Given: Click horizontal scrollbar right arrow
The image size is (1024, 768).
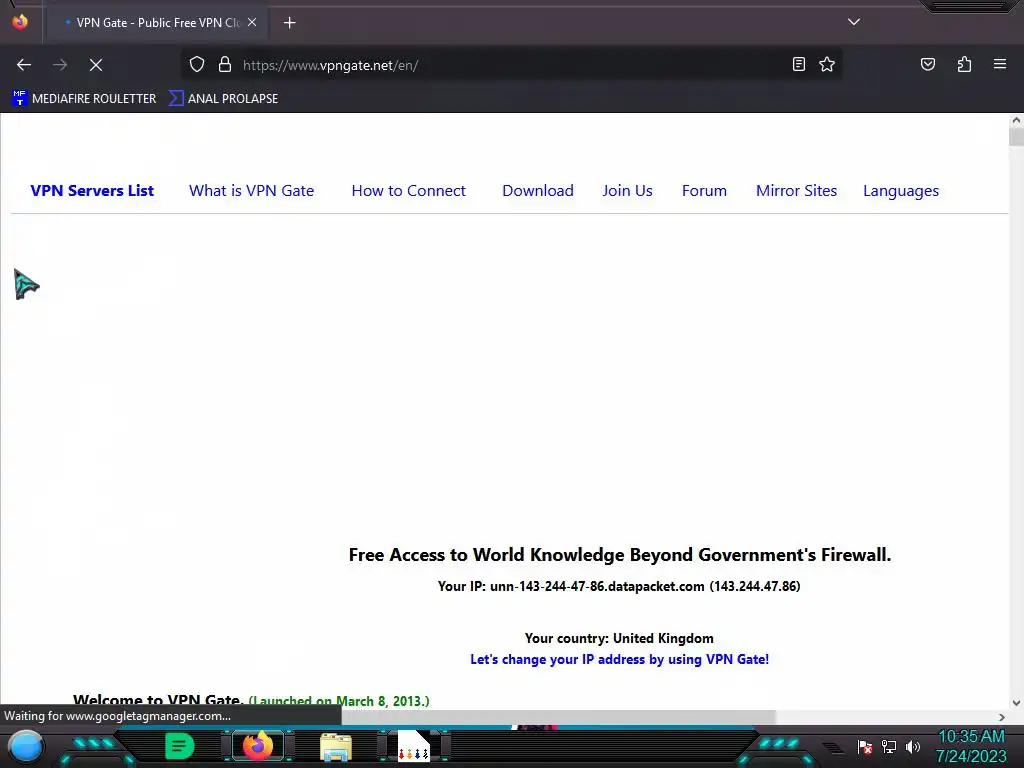Looking at the screenshot, I should (1002, 717).
